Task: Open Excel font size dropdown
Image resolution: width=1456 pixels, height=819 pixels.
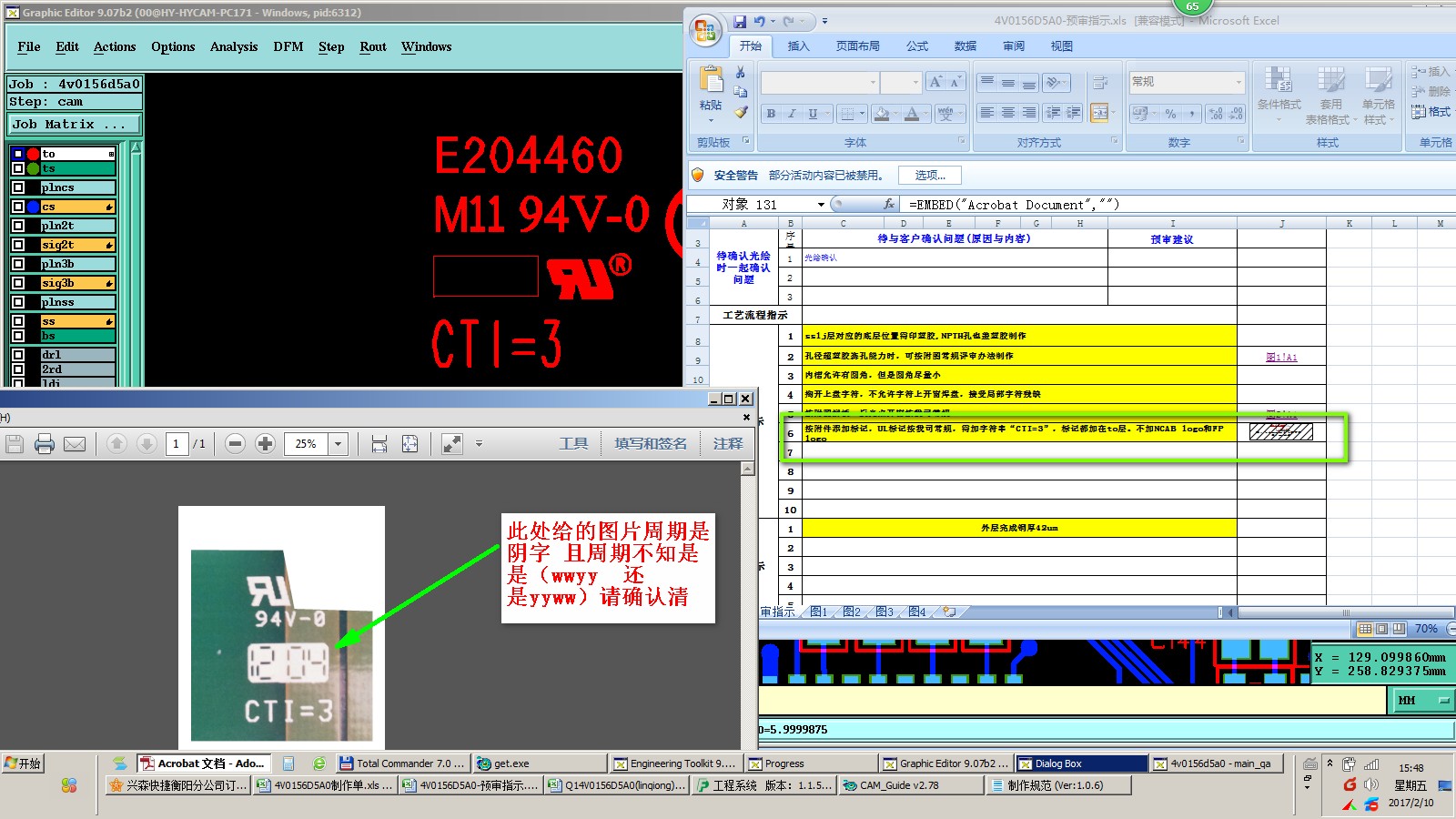Action: tap(915, 82)
